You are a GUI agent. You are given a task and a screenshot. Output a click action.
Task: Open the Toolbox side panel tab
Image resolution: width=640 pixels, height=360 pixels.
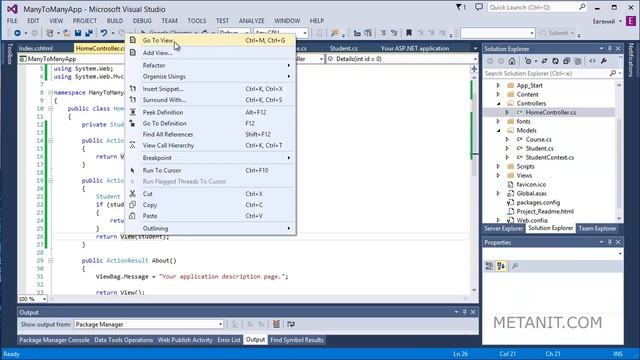(x=10, y=54)
